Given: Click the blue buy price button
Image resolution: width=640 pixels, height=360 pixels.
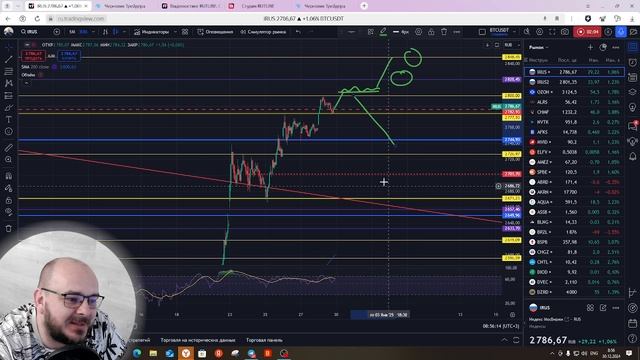Looking at the screenshot, I should pos(69,56).
